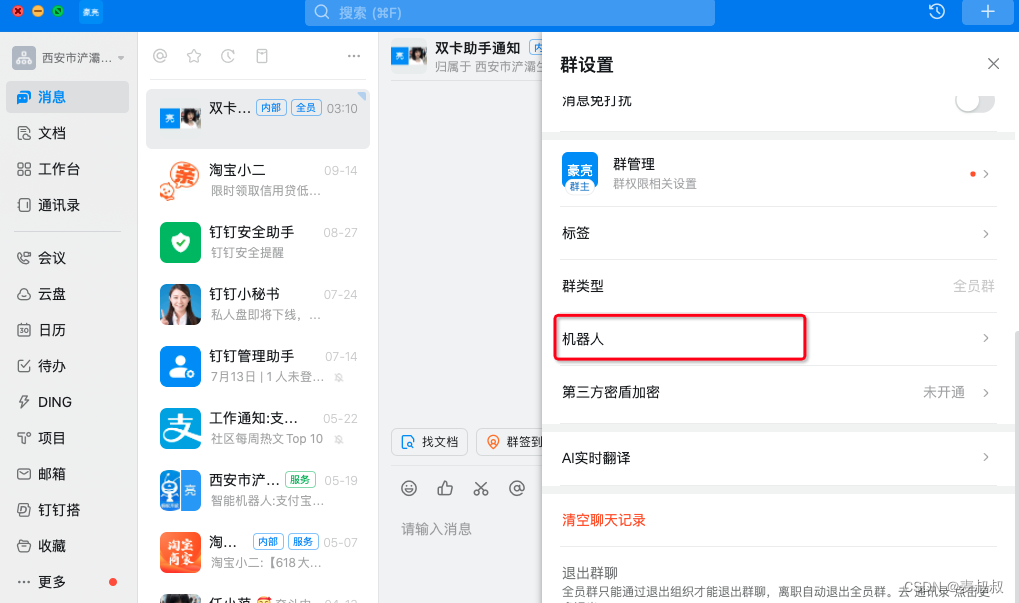Click the 全员 tag on 双卡 conversation

point(306,108)
